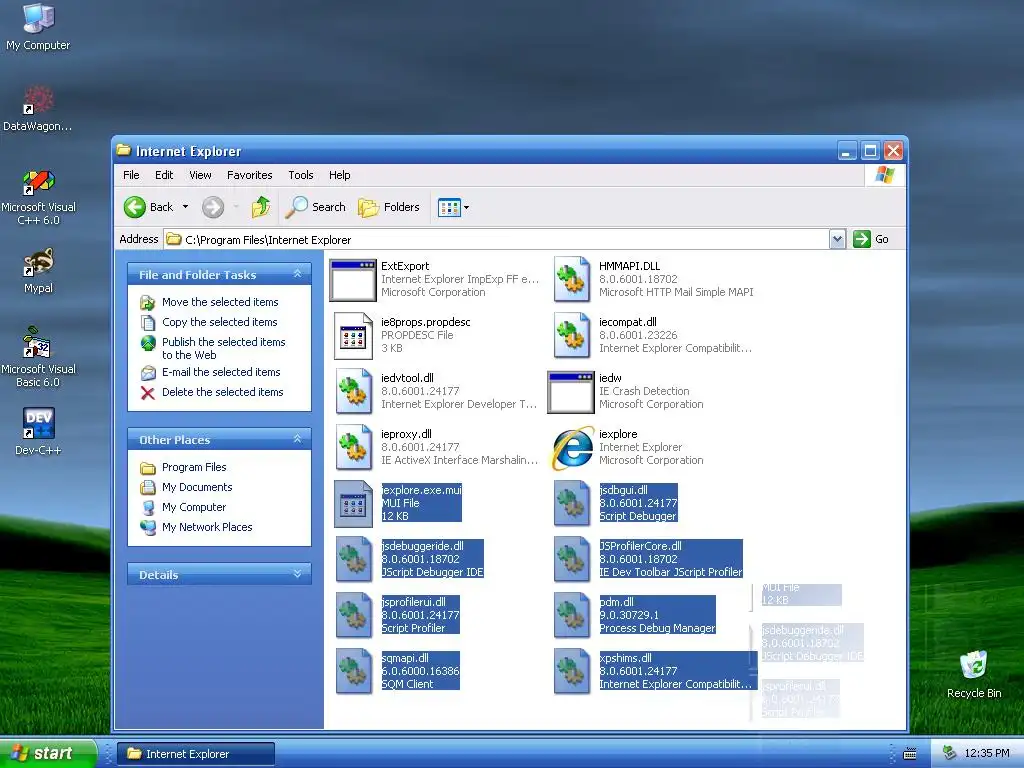
Task: Click Copy the selected items
Action: [219, 322]
